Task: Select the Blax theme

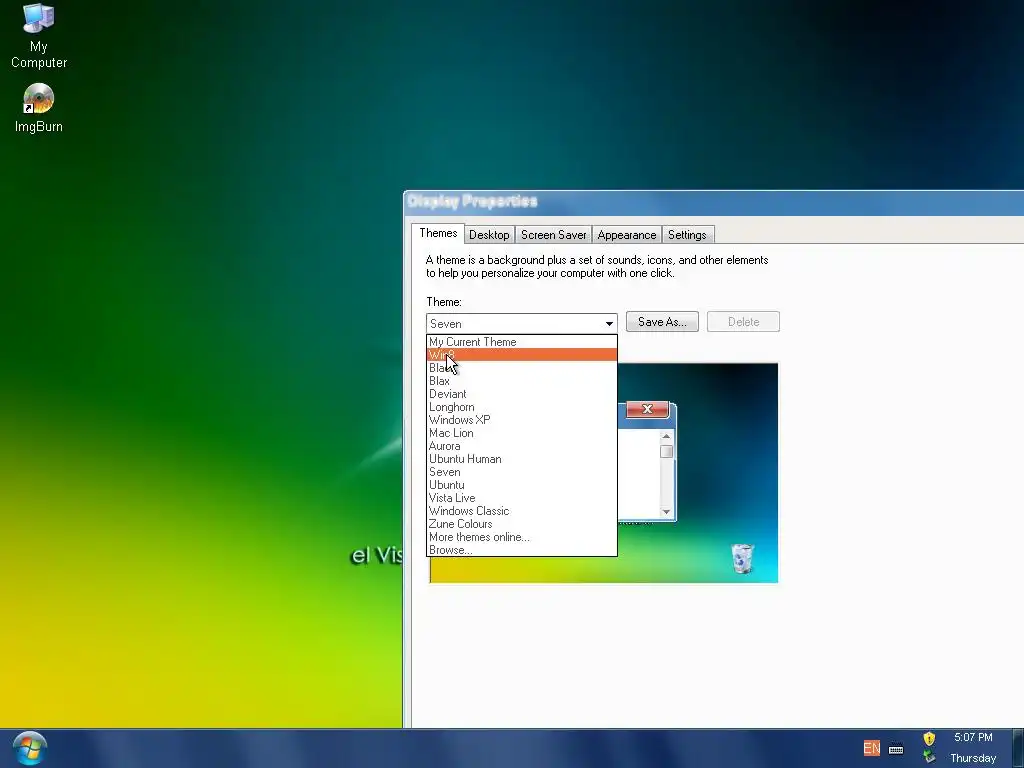Action: coord(521,381)
